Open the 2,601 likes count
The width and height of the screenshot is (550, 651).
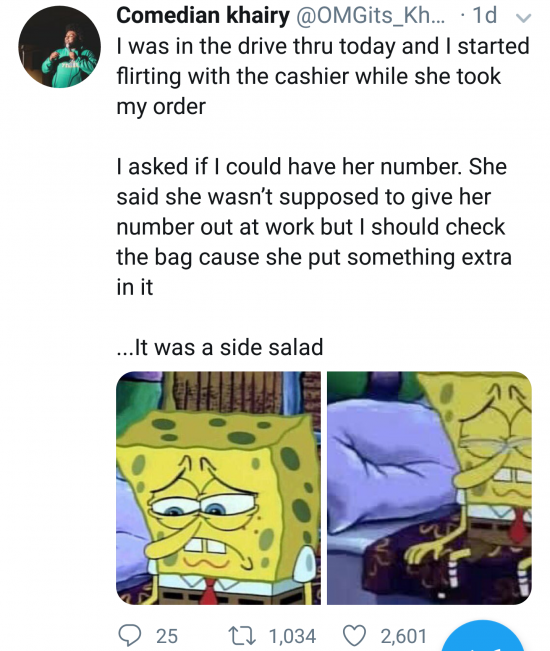click(x=403, y=636)
